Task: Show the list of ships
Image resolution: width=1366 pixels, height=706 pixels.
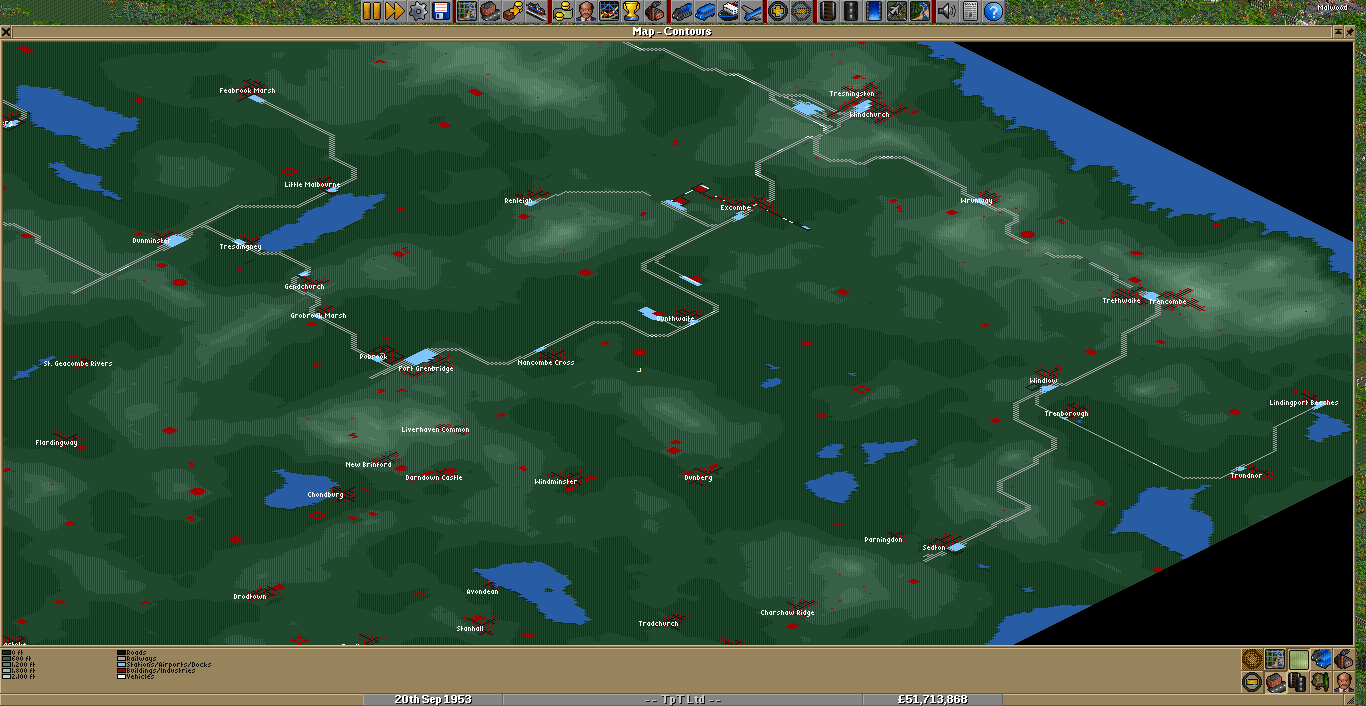Action: (730, 12)
